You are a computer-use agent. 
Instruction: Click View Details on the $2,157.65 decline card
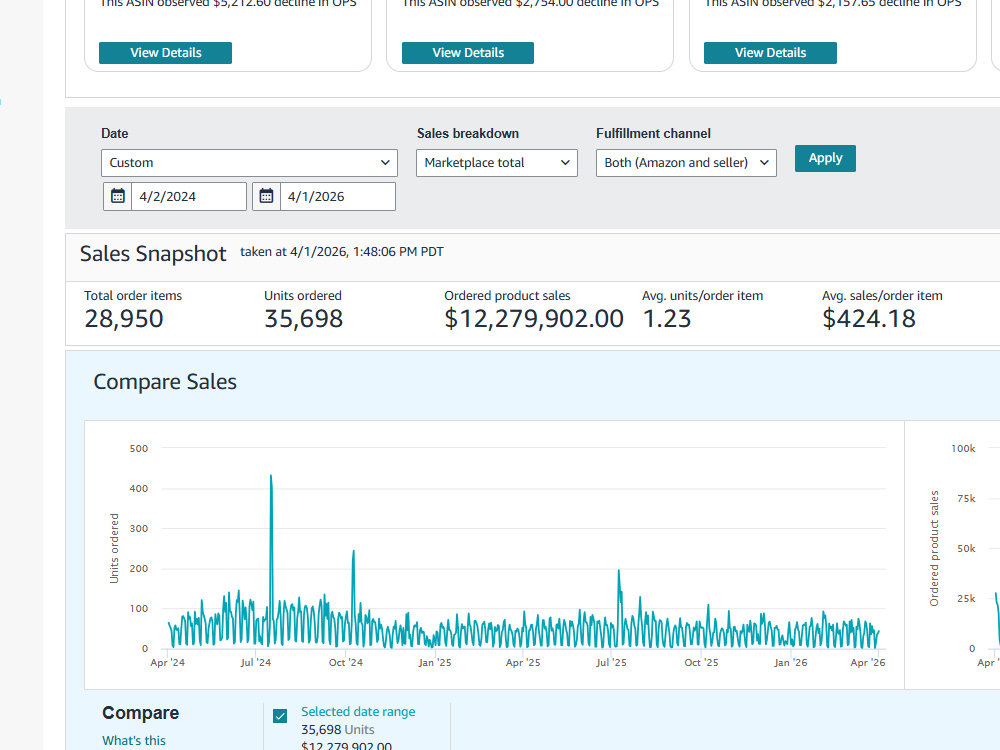(x=770, y=53)
